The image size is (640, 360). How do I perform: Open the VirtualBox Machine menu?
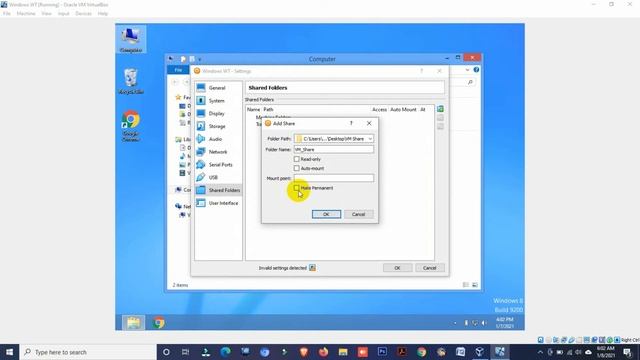(x=26, y=13)
